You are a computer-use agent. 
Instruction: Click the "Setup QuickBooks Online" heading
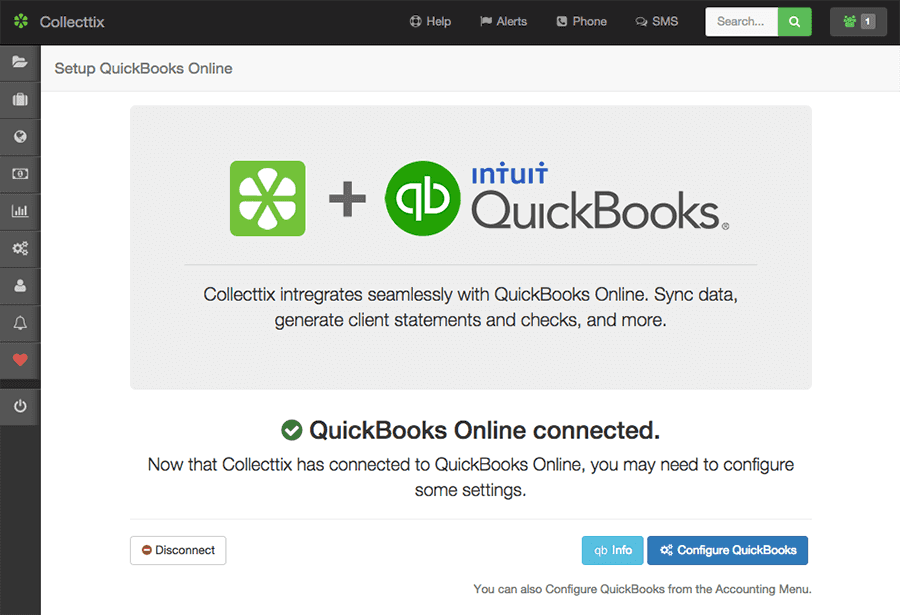pyautogui.click(x=143, y=68)
